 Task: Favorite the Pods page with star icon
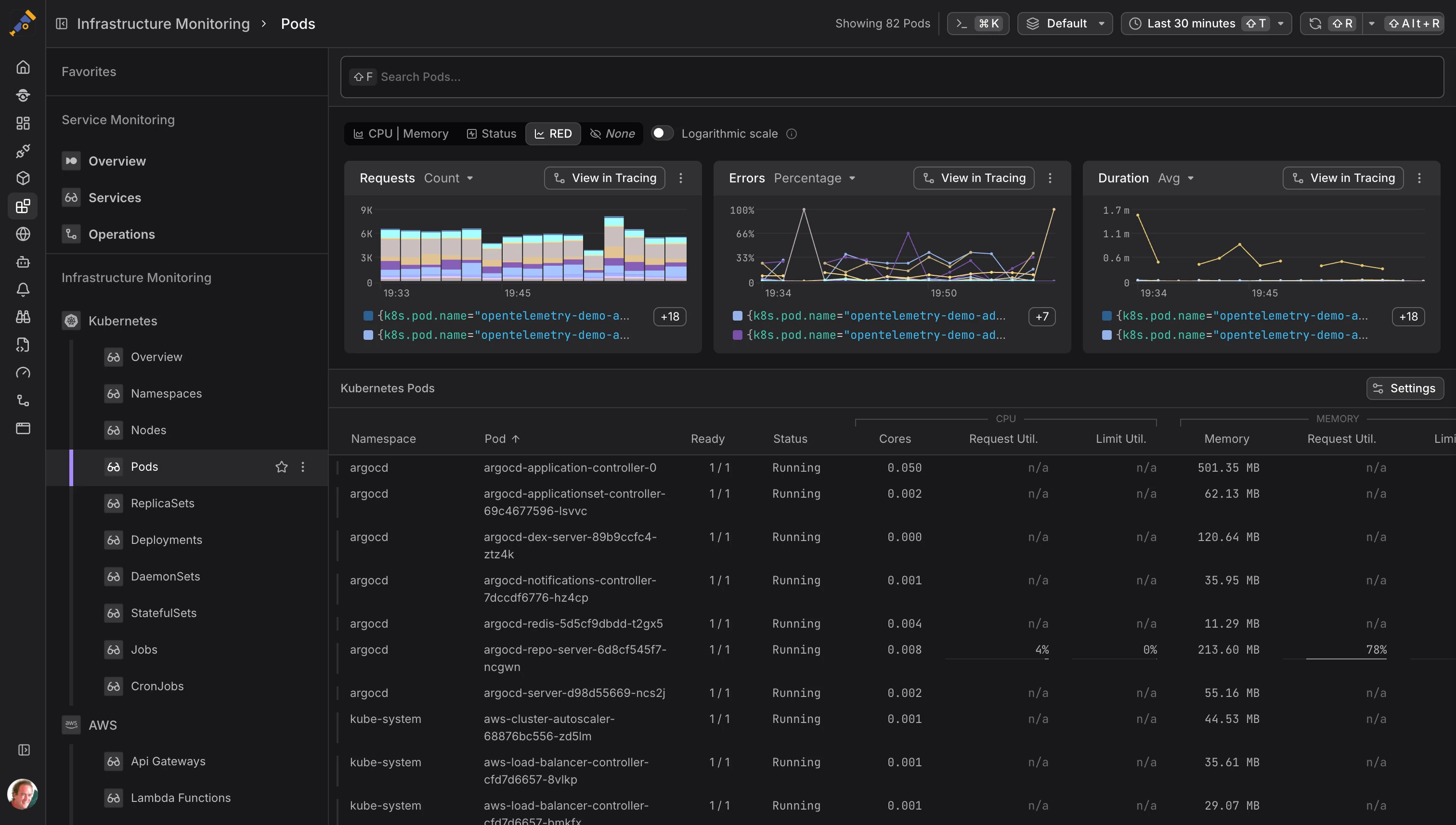tap(281, 467)
